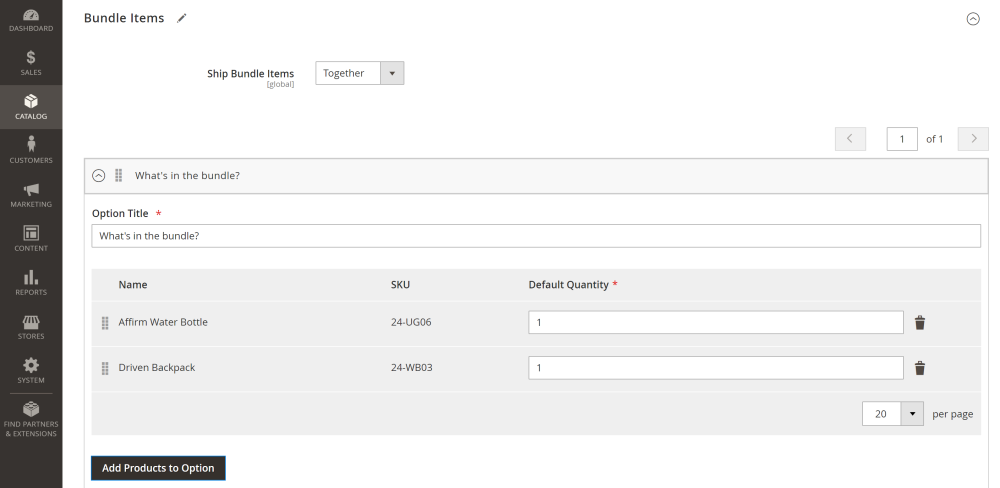
Task: Open the Sales menu in sidebar
Action: [x=31, y=63]
